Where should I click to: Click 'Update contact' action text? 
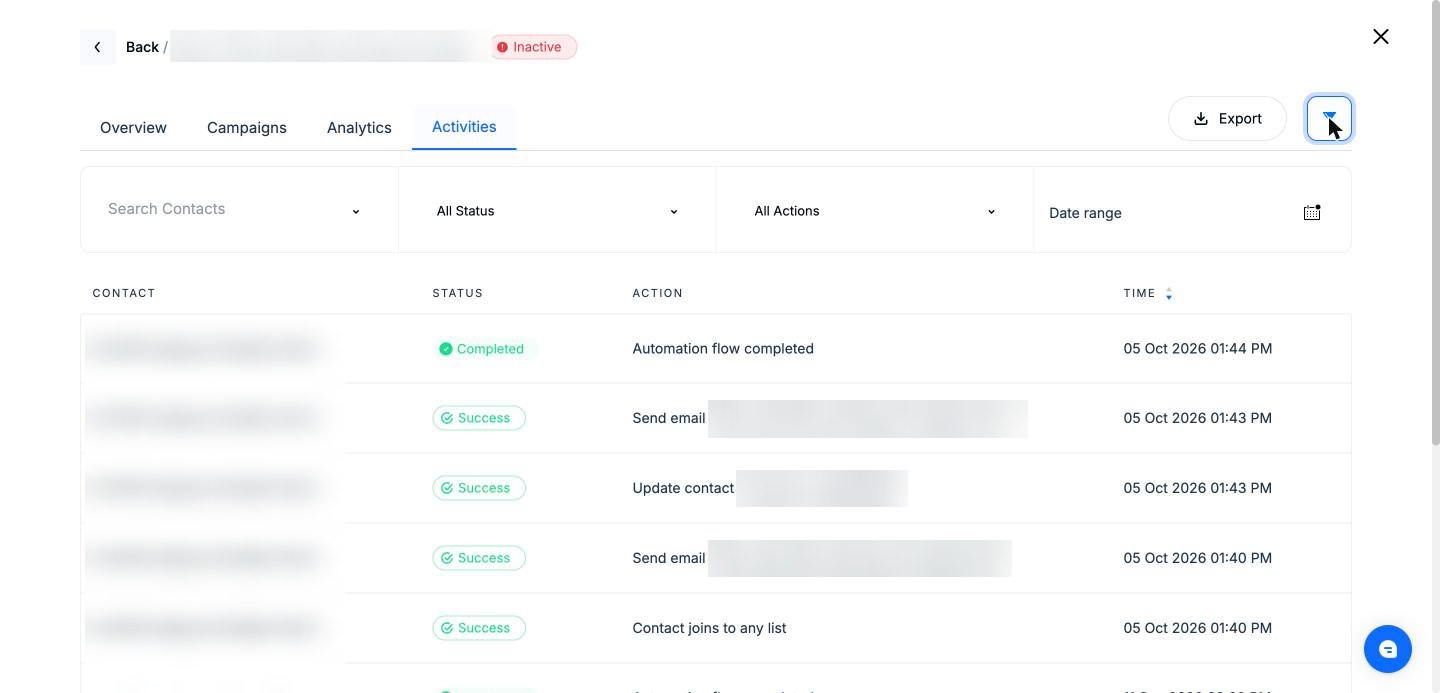[683, 488]
